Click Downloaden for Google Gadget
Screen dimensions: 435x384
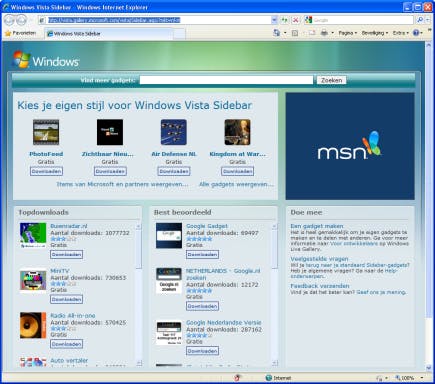202,254
